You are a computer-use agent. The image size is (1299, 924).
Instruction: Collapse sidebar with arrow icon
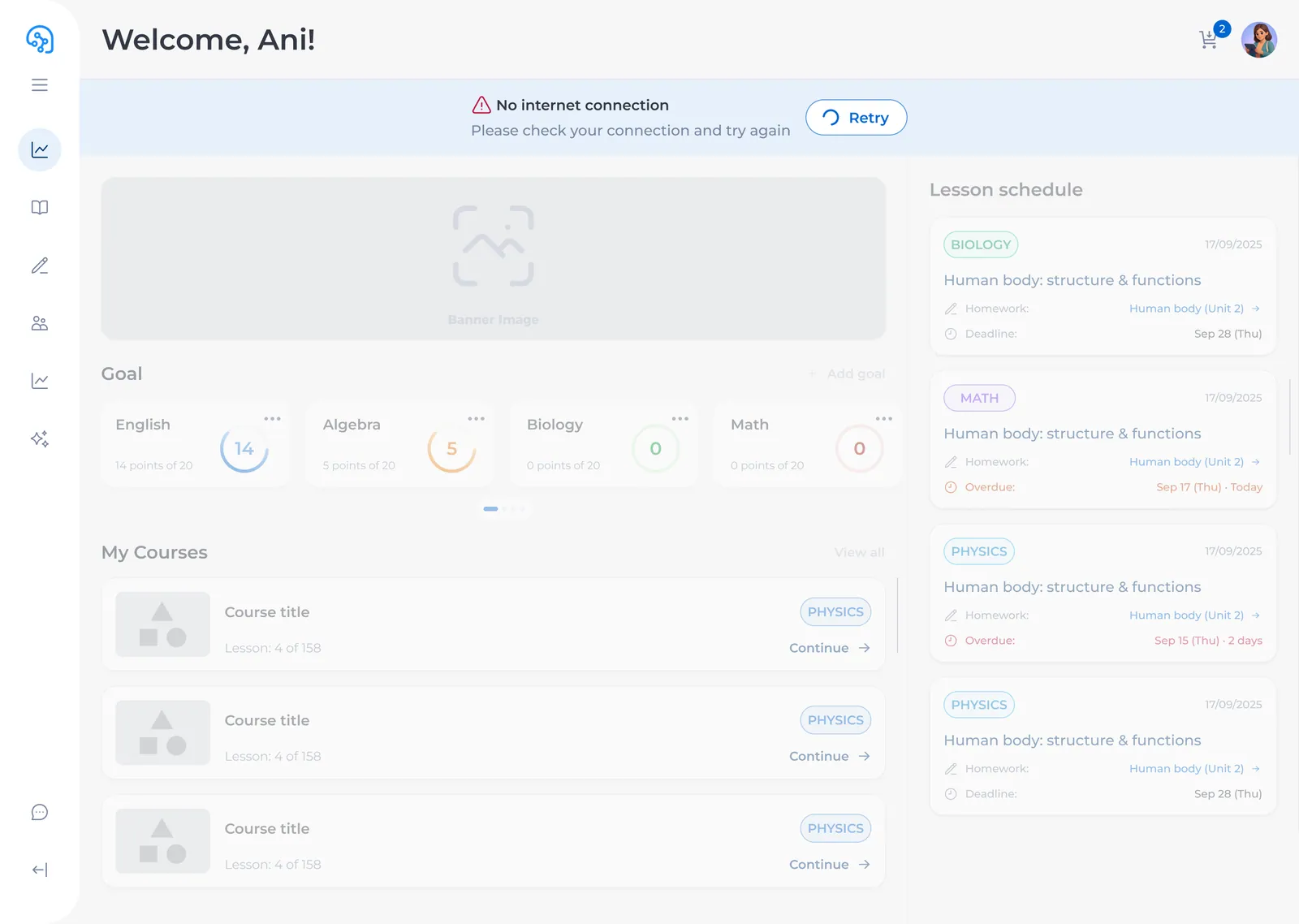[x=40, y=870]
